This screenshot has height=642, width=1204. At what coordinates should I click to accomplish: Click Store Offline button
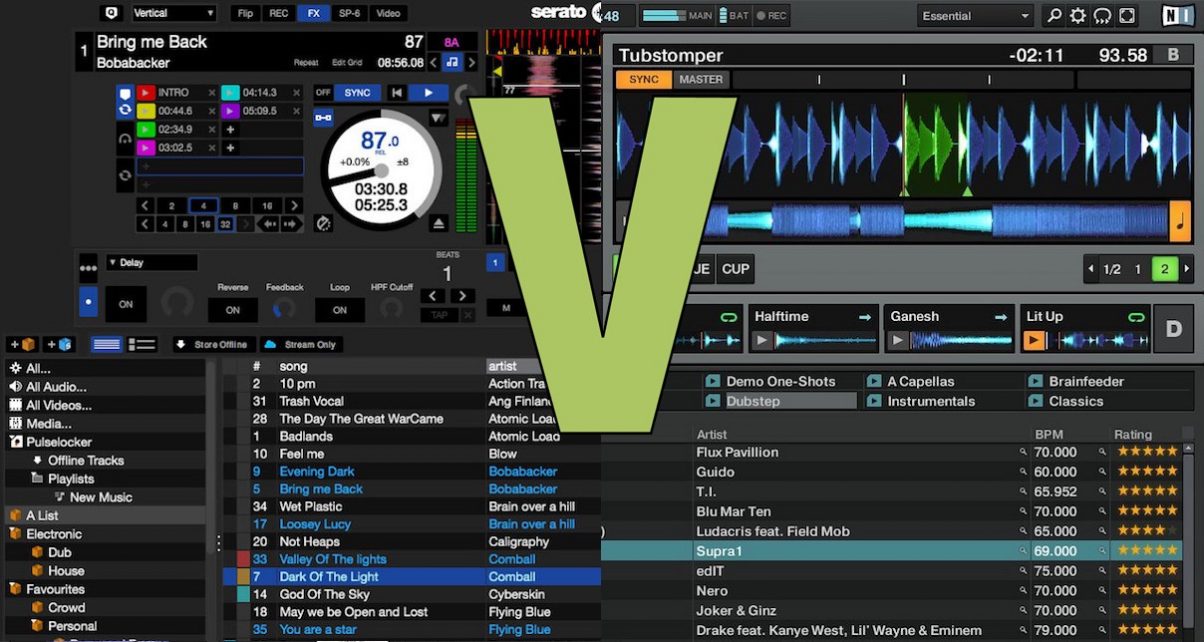[213, 344]
